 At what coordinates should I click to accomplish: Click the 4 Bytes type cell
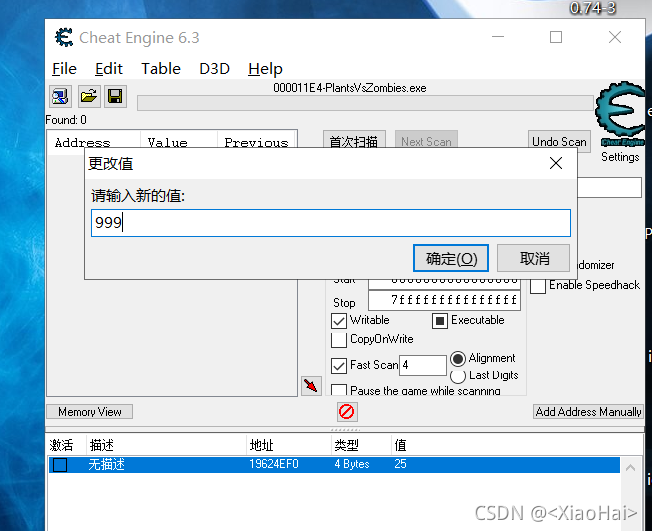pyautogui.click(x=352, y=464)
